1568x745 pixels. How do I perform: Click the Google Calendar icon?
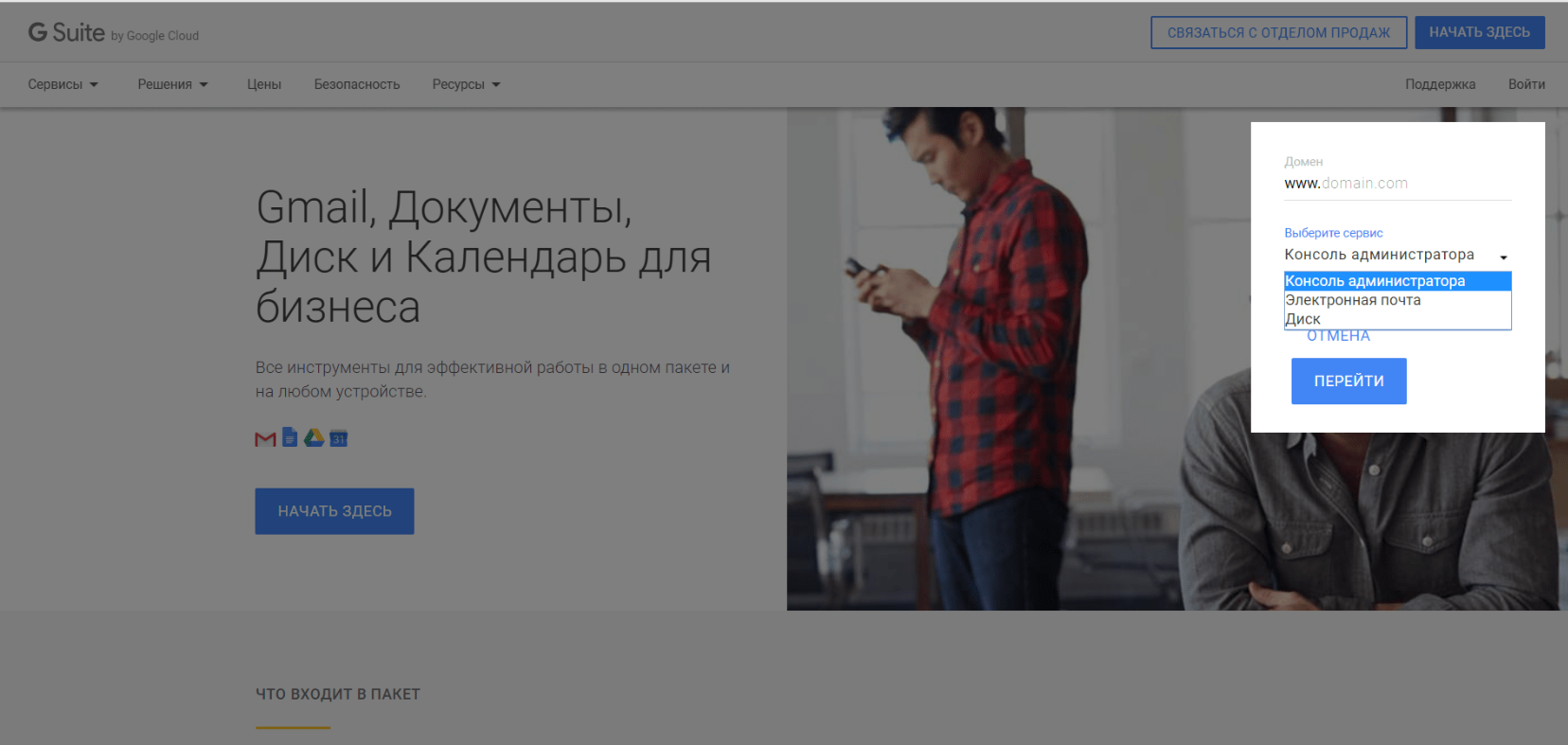click(x=339, y=438)
